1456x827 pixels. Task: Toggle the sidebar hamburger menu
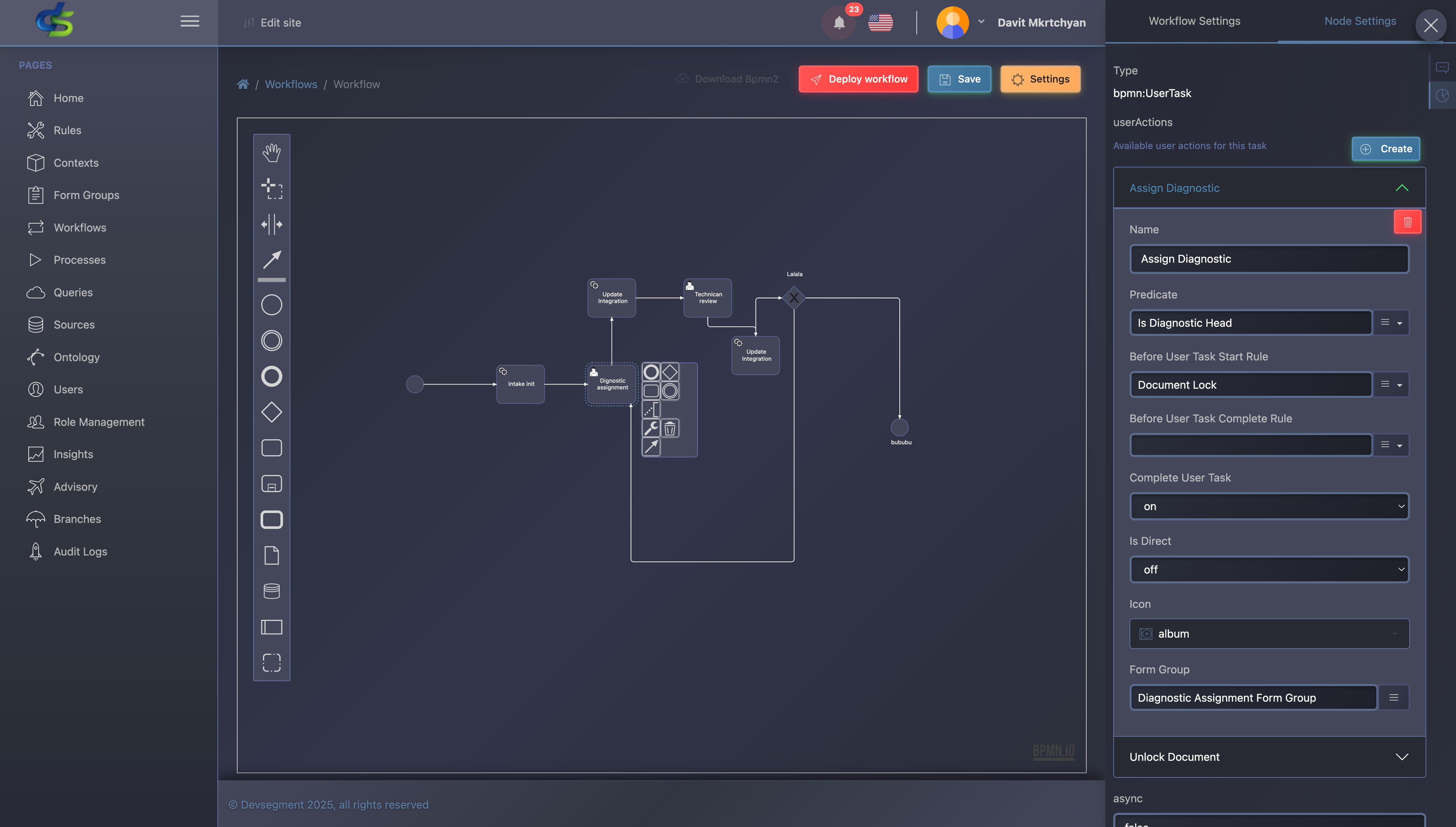click(190, 22)
